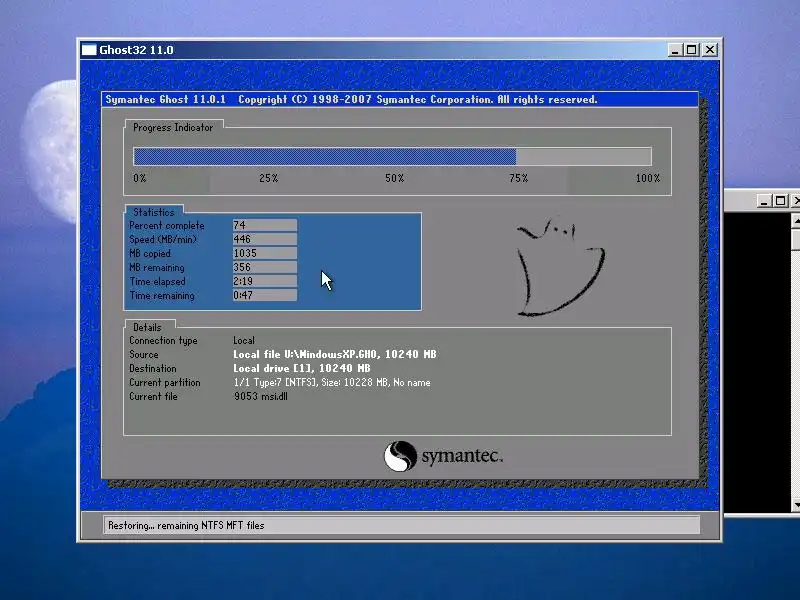Click the Percent complete label
This screenshot has height=600, width=800.
click(166, 226)
